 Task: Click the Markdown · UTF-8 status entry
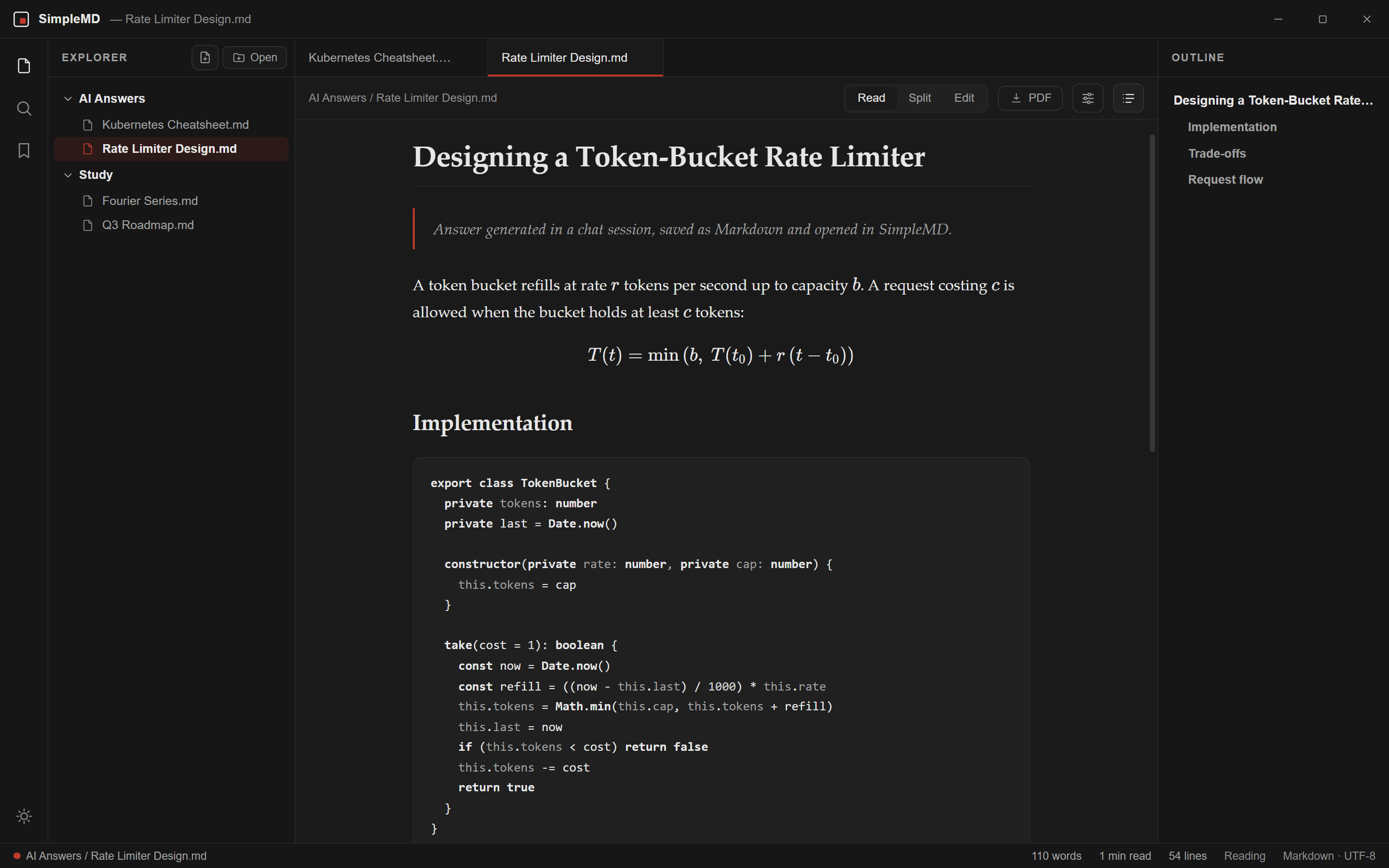1329,856
